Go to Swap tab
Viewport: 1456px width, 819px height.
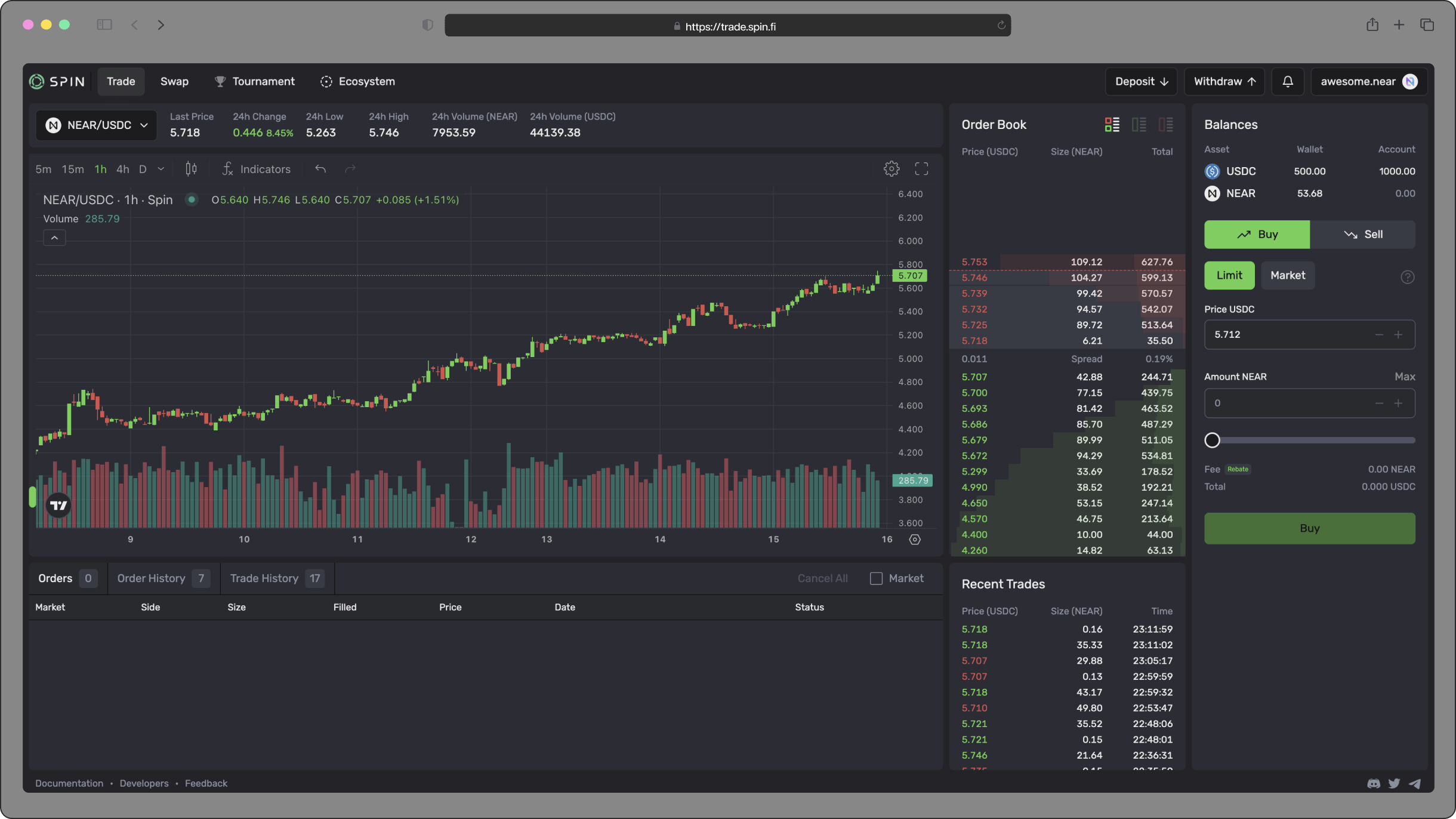point(174,81)
